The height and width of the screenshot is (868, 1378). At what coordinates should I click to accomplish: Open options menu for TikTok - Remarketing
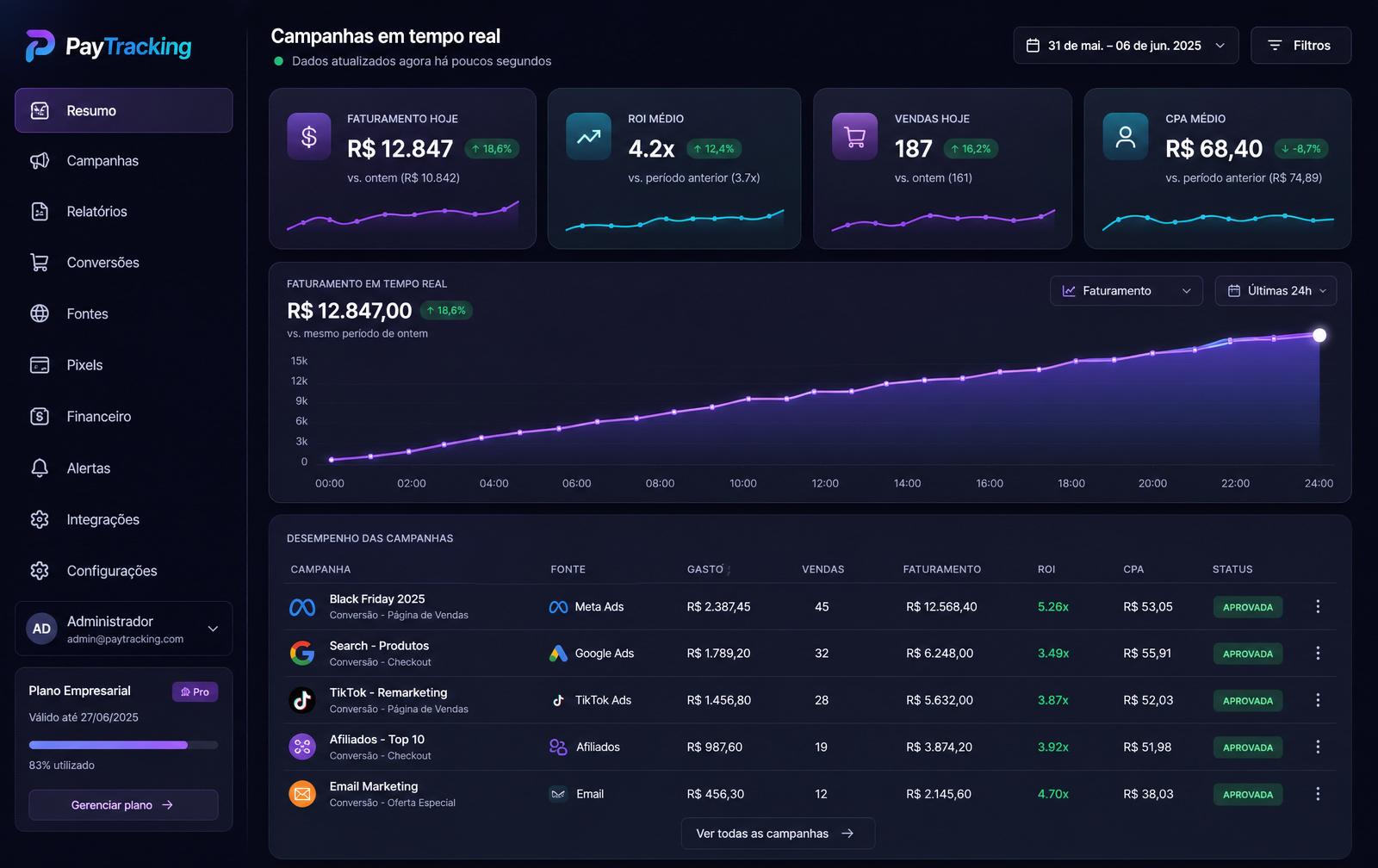click(1318, 700)
